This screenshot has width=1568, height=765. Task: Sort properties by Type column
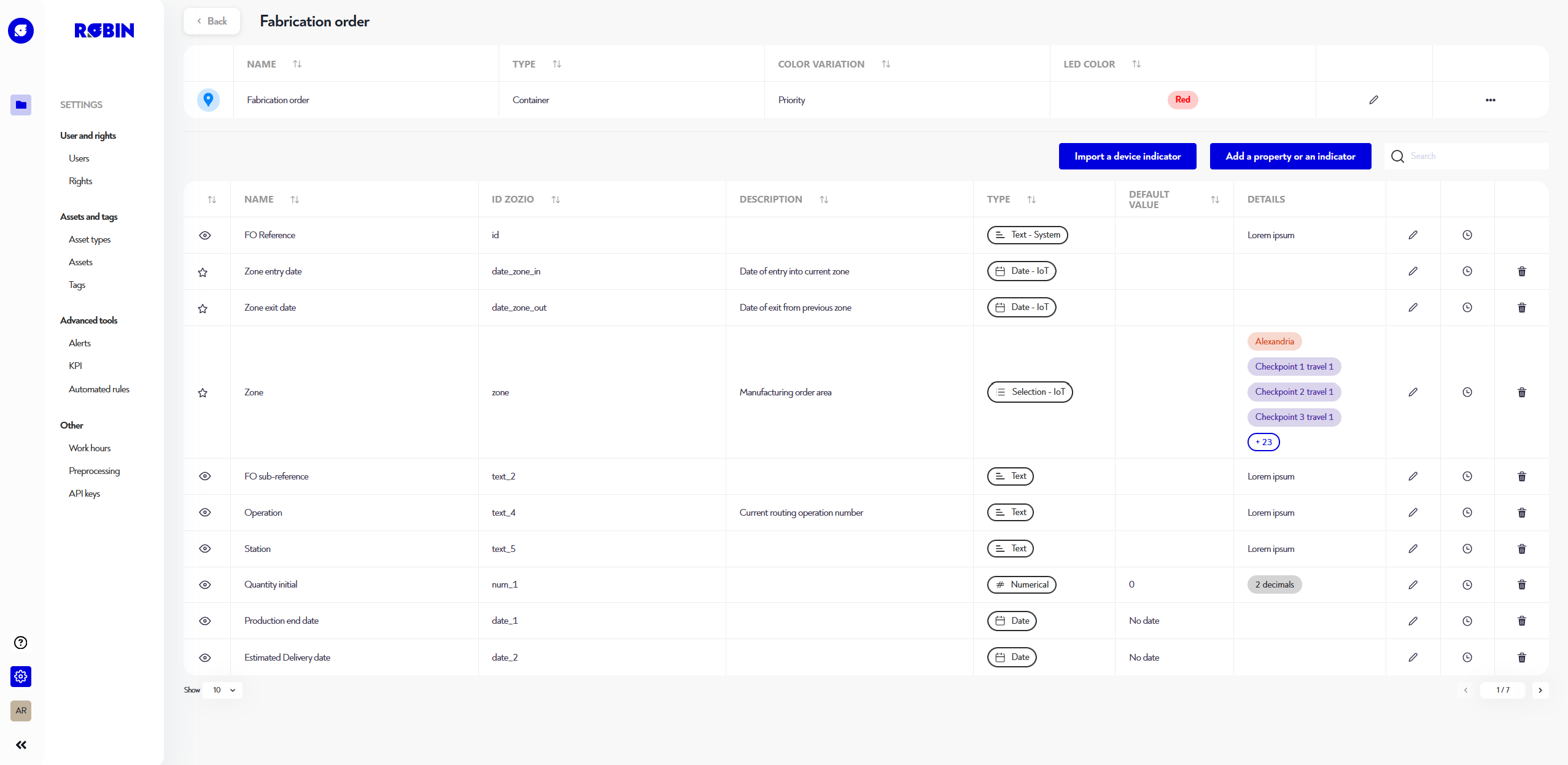1031,200
